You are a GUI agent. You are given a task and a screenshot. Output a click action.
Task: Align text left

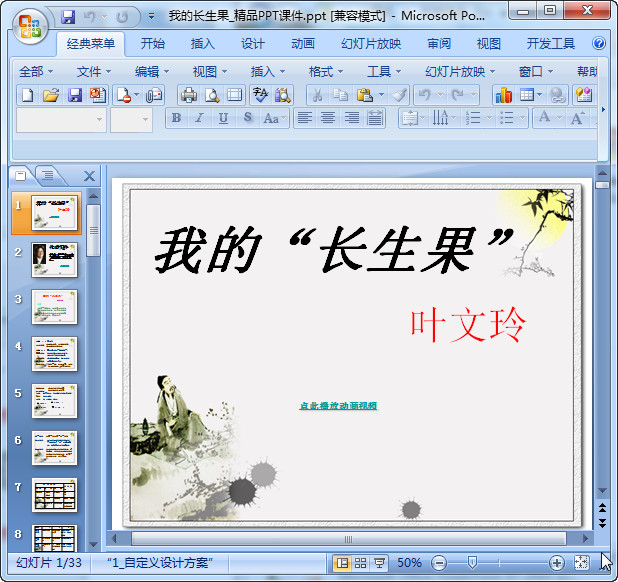click(x=305, y=118)
